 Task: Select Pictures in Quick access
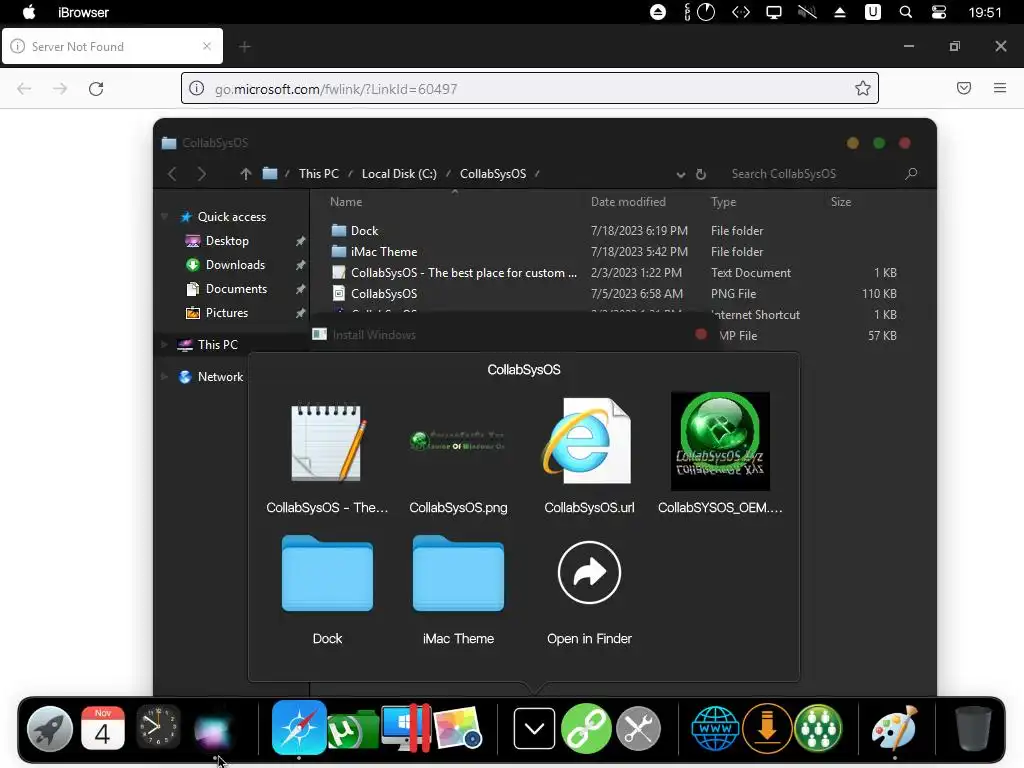pyautogui.click(x=227, y=313)
